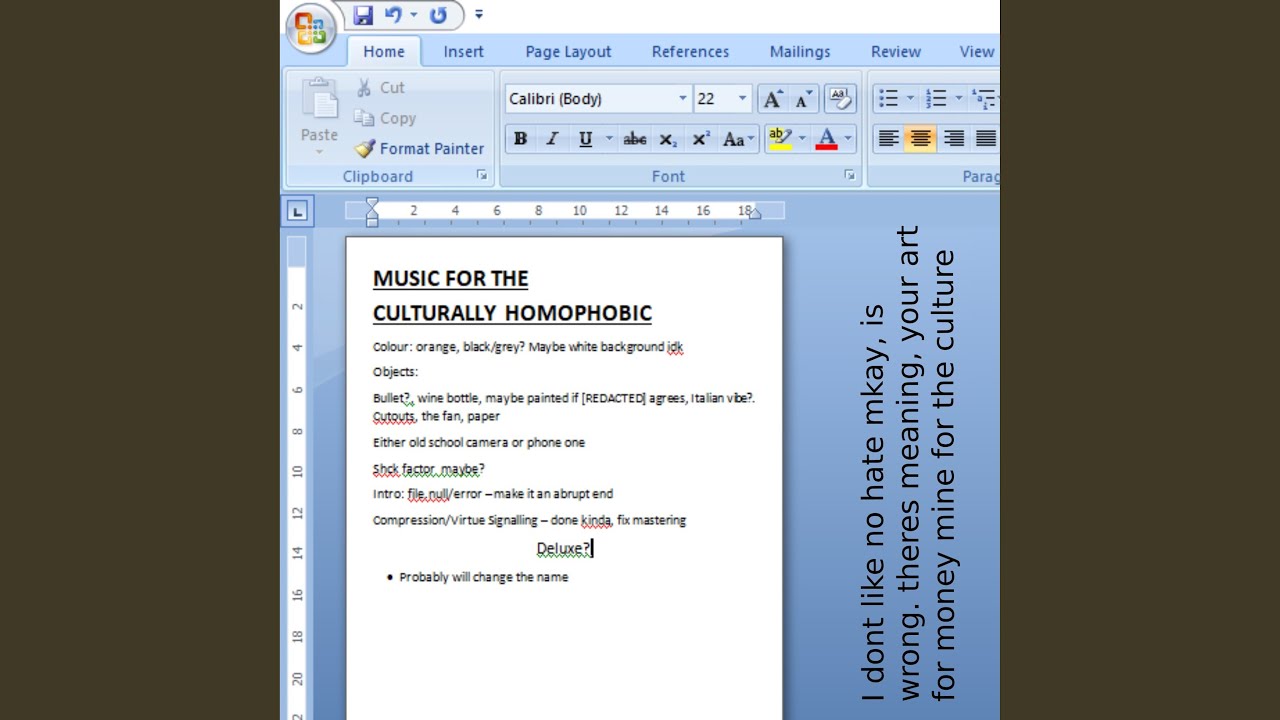Switch to the Page Layout tab
The image size is (1280, 720).
(568, 52)
